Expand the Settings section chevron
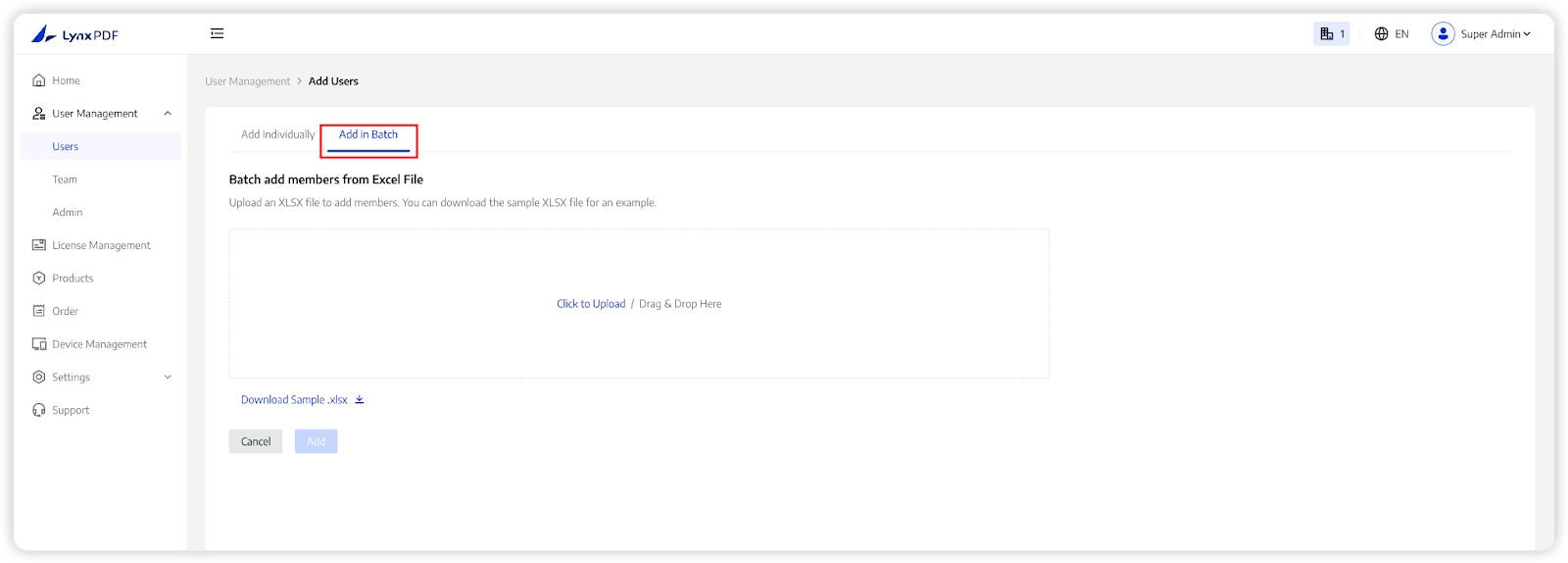Image resolution: width=1568 pixels, height=563 pixels. click(x=168, y=378)
